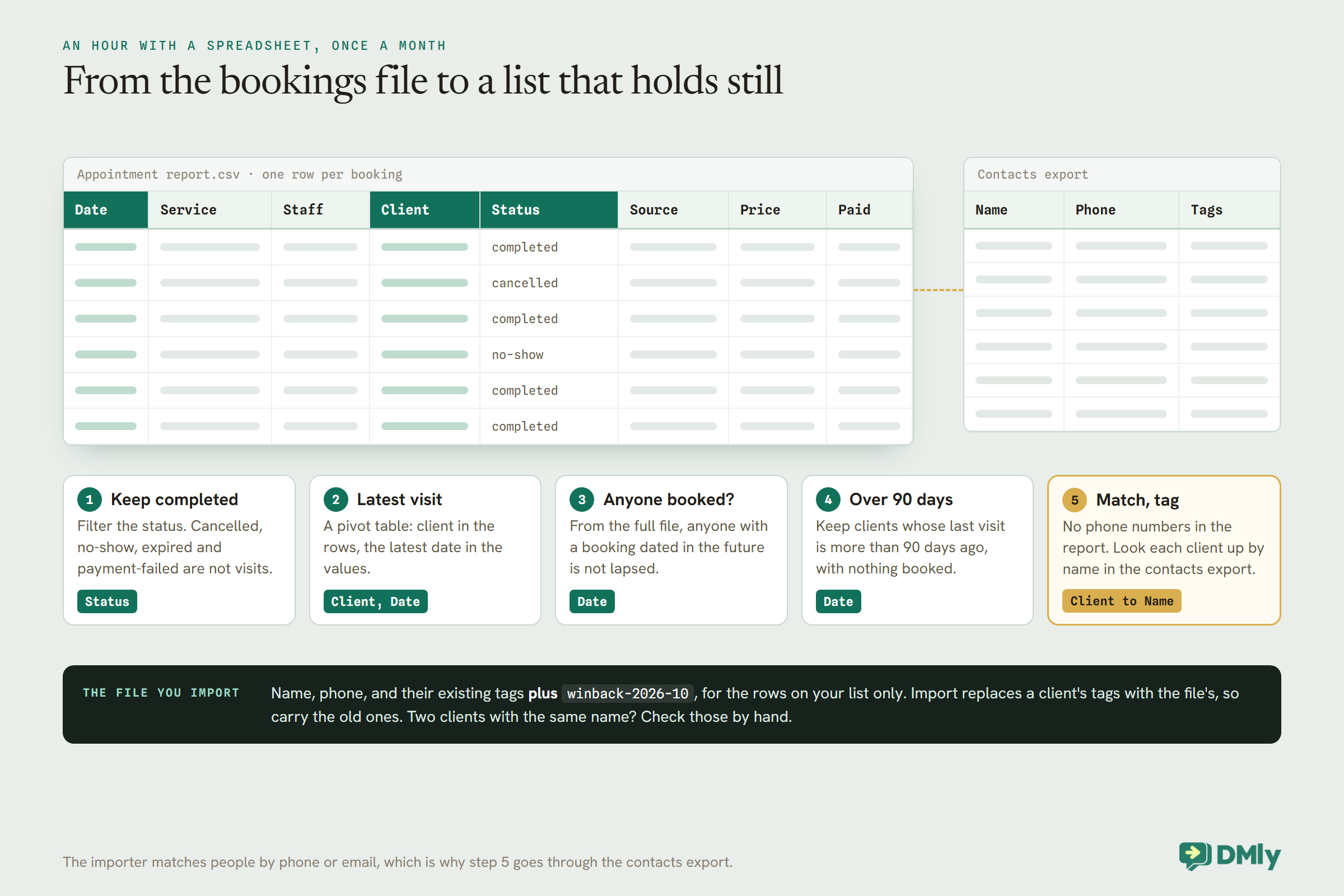Screen dimensions: 1344x896
Task: Select the Phone column header
Action: coord(1121,209)
